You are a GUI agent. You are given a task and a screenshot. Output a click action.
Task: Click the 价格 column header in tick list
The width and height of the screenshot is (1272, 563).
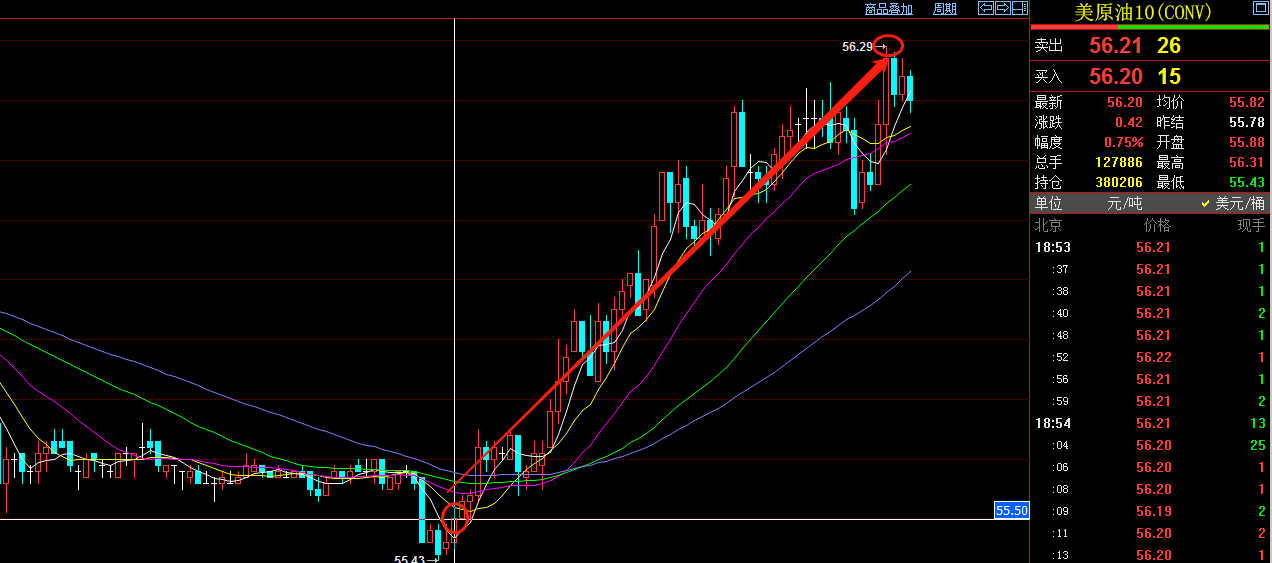tap(1156, 225)
